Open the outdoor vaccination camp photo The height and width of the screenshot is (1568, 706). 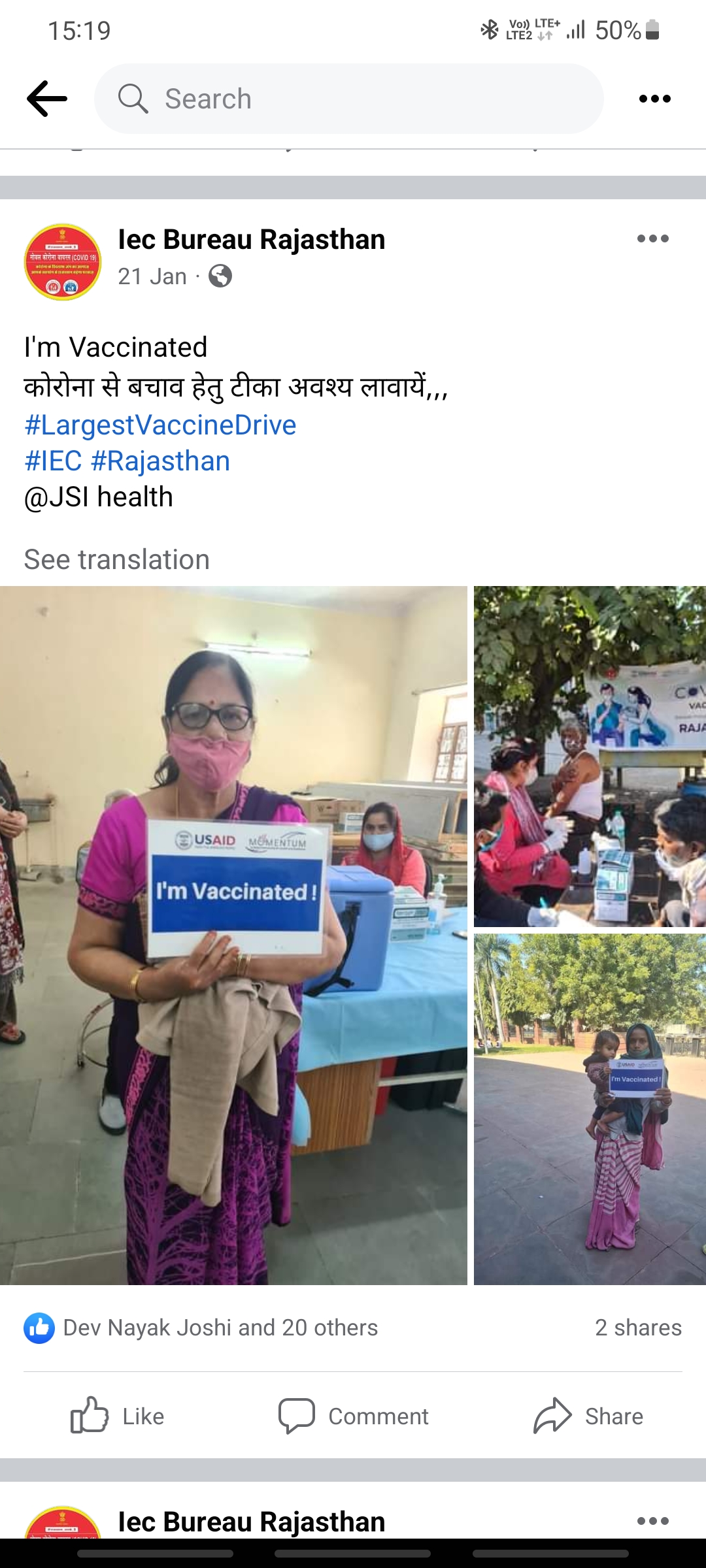coord(590,757)
